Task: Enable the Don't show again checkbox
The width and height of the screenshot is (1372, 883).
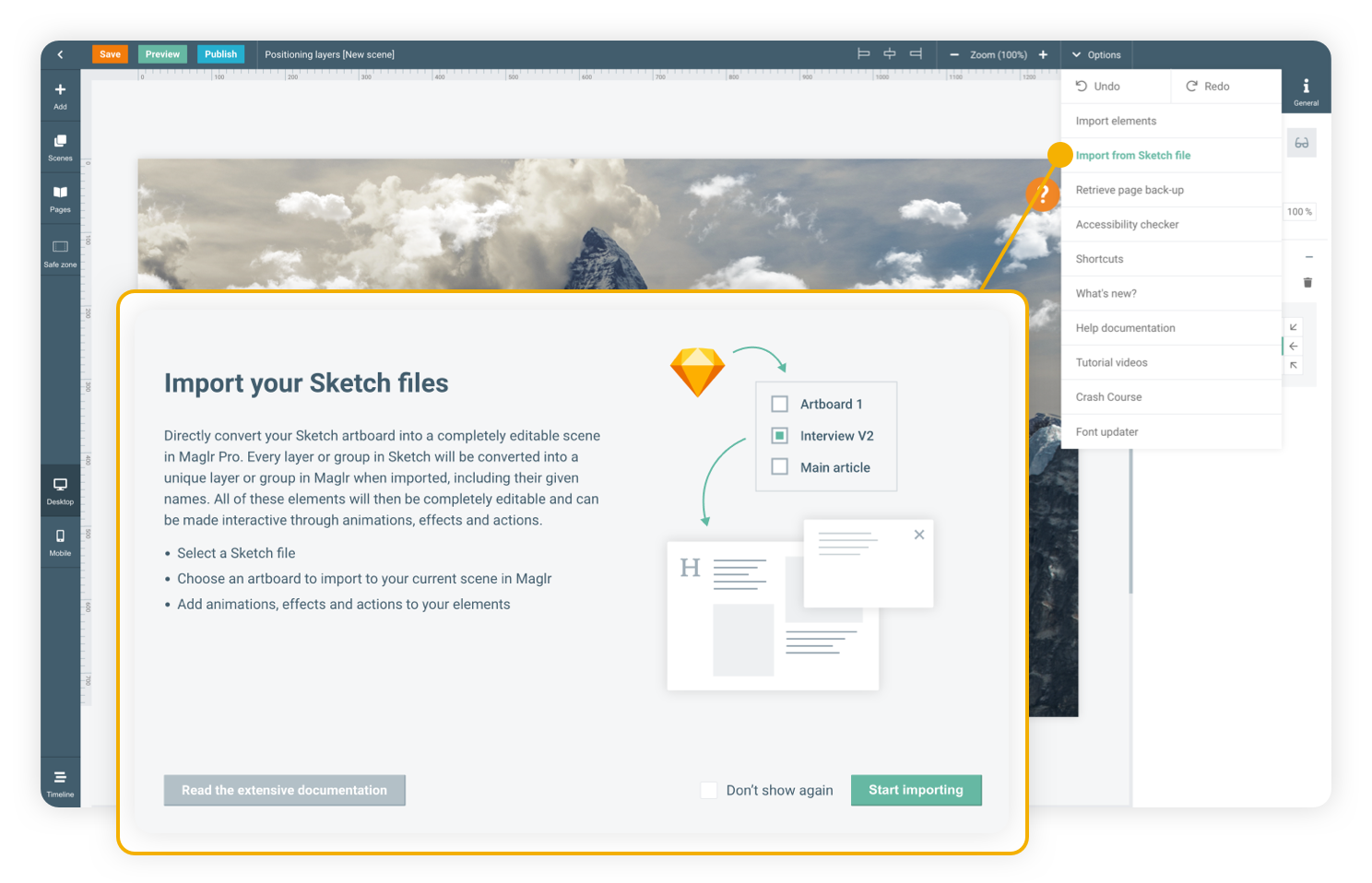Action: click(x=709, y=790)
